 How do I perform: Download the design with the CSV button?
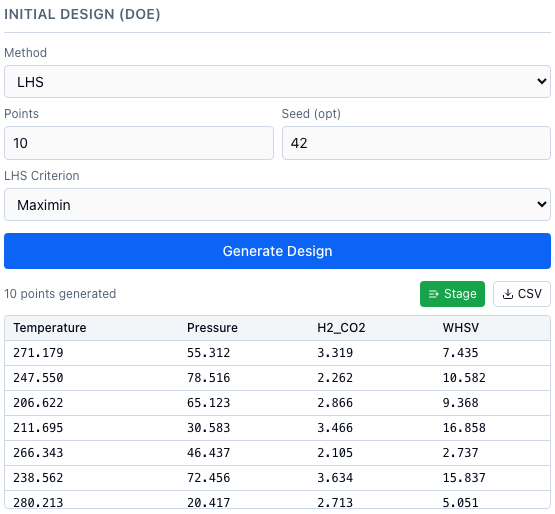coord(522,294)
